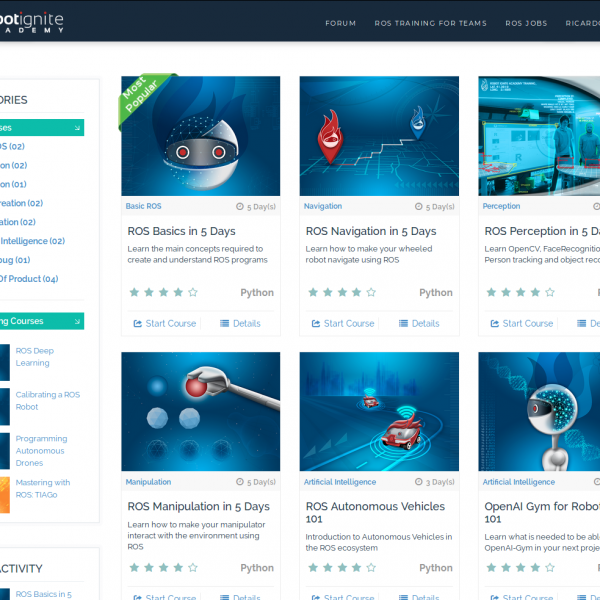Open the ROS Manipulation in 5 Days title
The image size is (600, 600).
click(x=198, y=506)
